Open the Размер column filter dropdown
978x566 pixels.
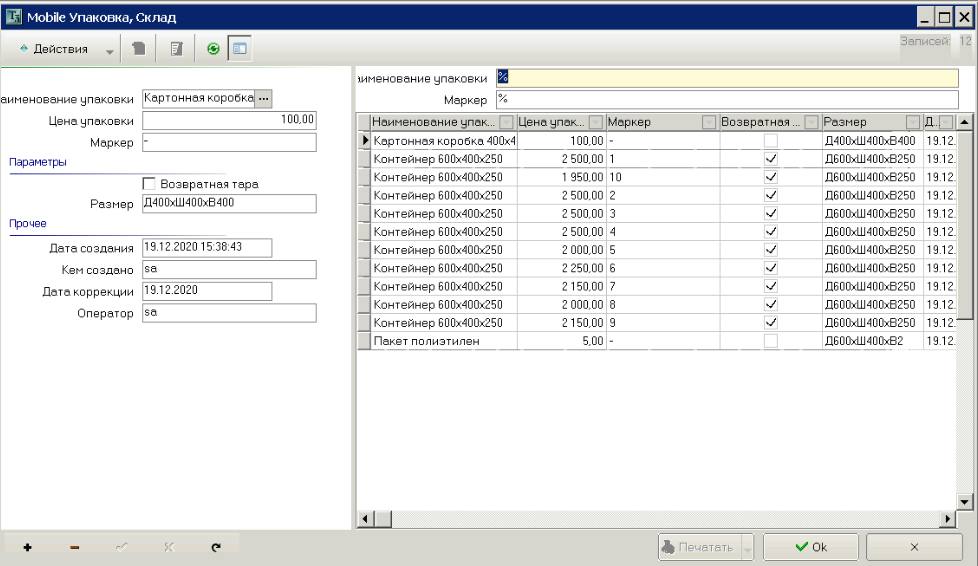click(913, 122)
